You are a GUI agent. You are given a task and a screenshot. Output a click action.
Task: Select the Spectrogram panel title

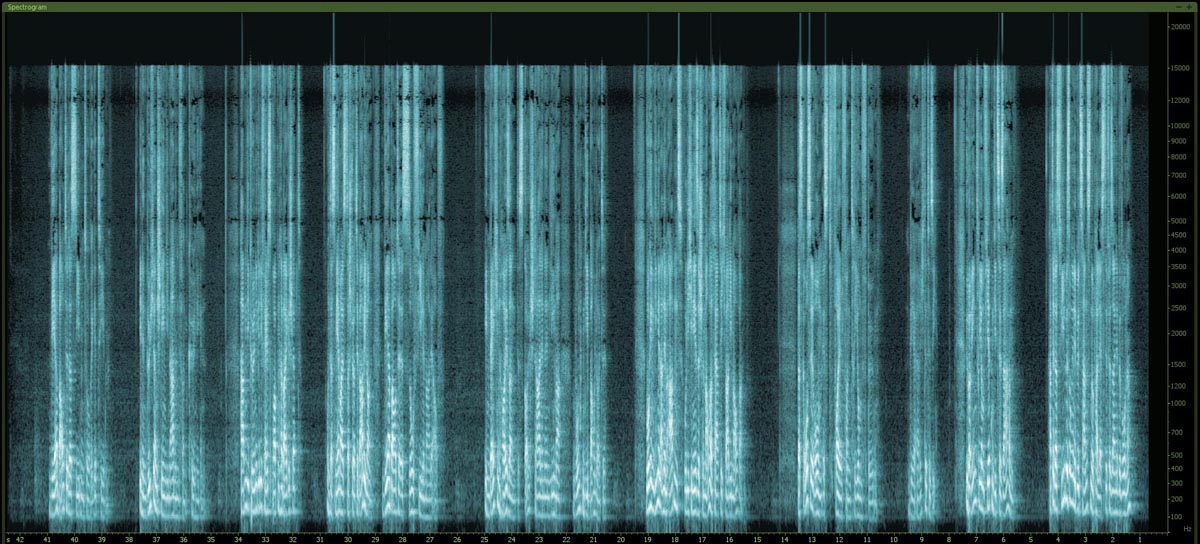coord(27,6)
